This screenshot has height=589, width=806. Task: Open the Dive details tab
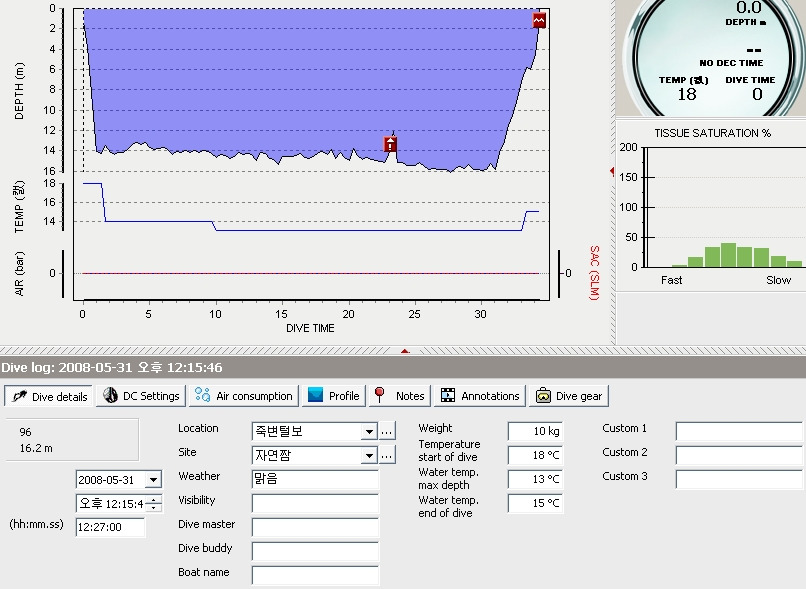pos(48,396)
